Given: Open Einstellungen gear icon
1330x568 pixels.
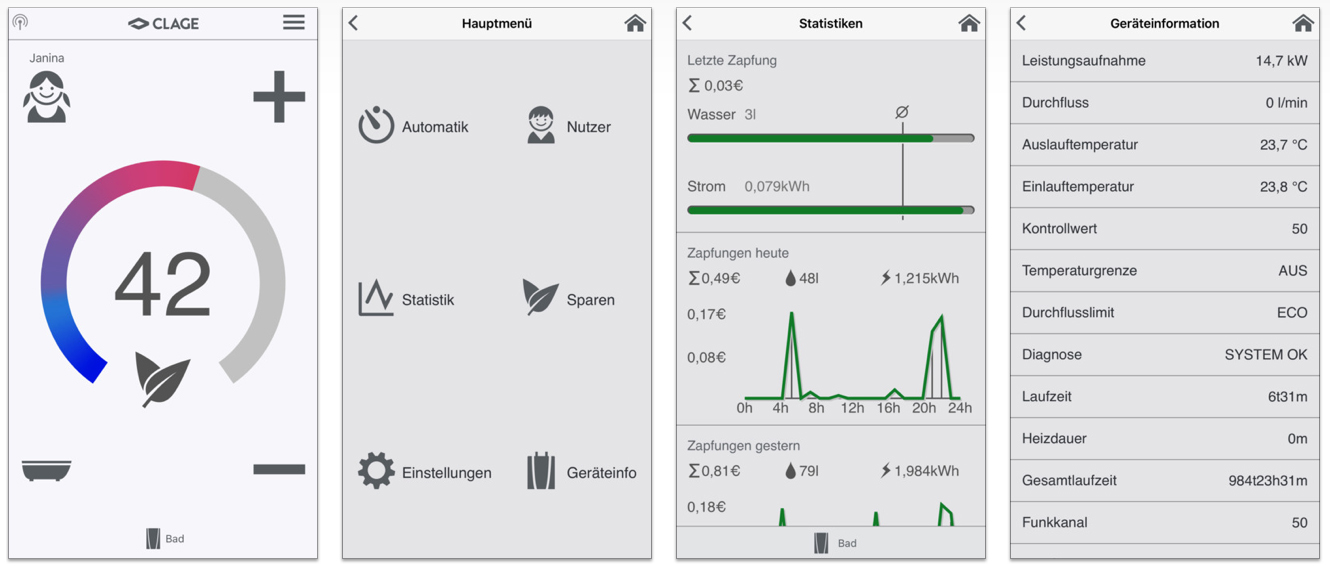Looking at the screenshot, I should [376, 471].
